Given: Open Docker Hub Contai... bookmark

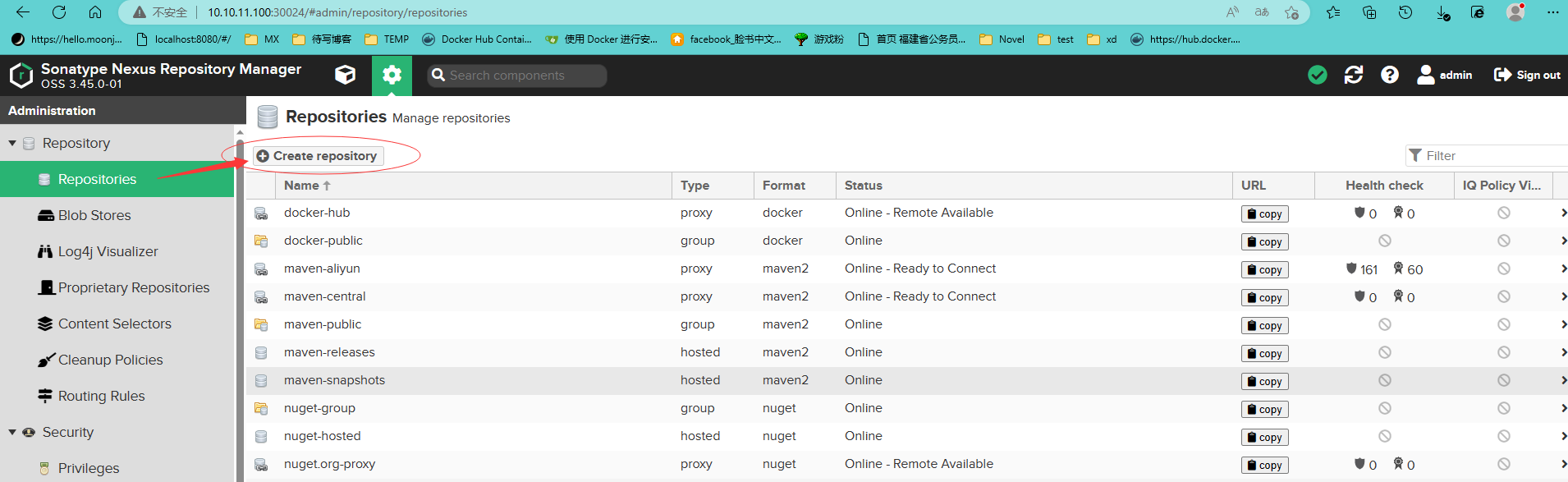Looking at the screenshot, I should [x=477, y=39].
